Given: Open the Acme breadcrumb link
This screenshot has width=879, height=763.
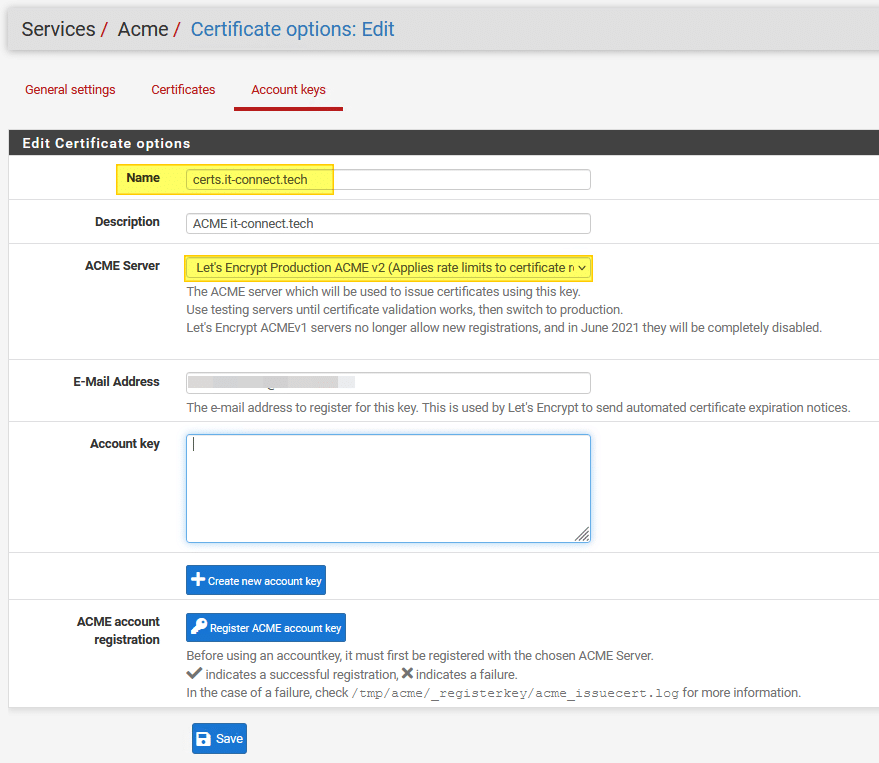Looking at the screenshot, I should pyautogui.click(x=143, y=29).
